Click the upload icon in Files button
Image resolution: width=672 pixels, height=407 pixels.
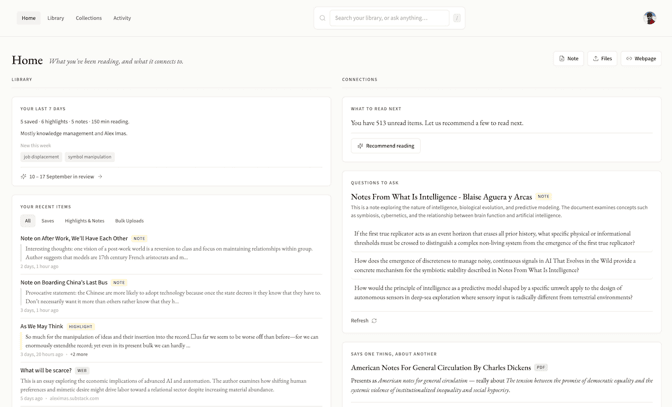point(596,59)
